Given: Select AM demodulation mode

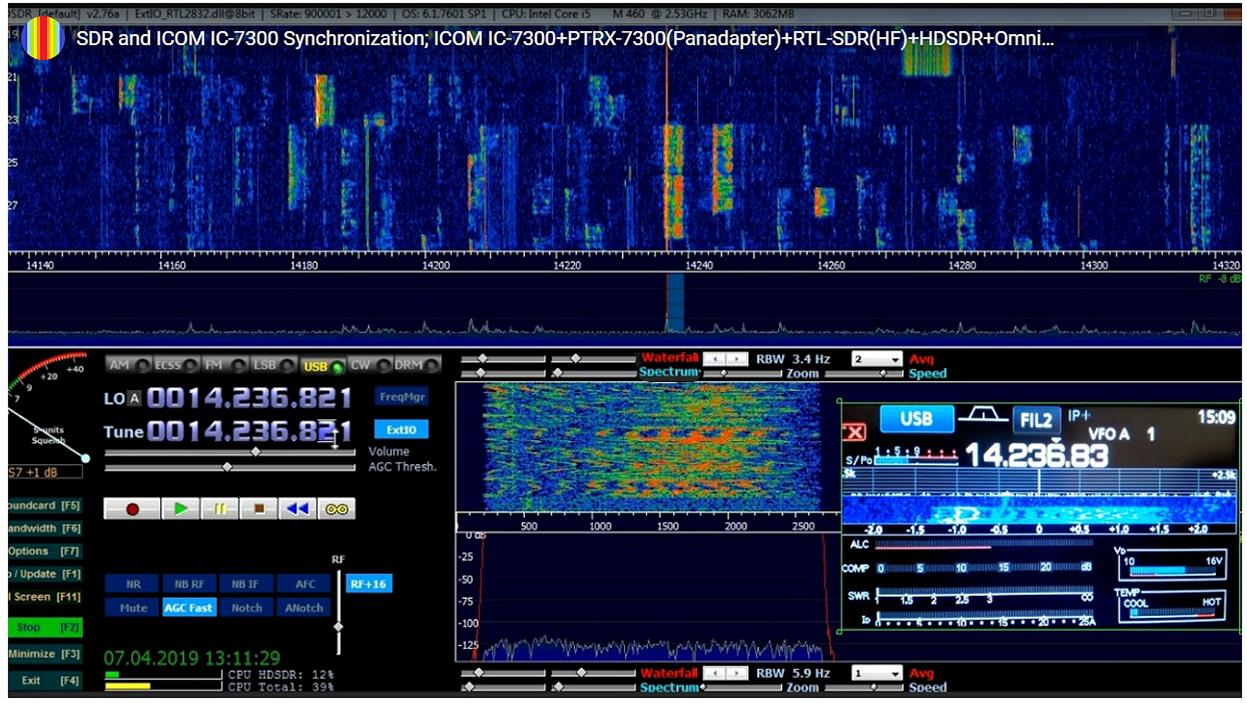Looking at the screenshot, I should (x=129, y=365).
